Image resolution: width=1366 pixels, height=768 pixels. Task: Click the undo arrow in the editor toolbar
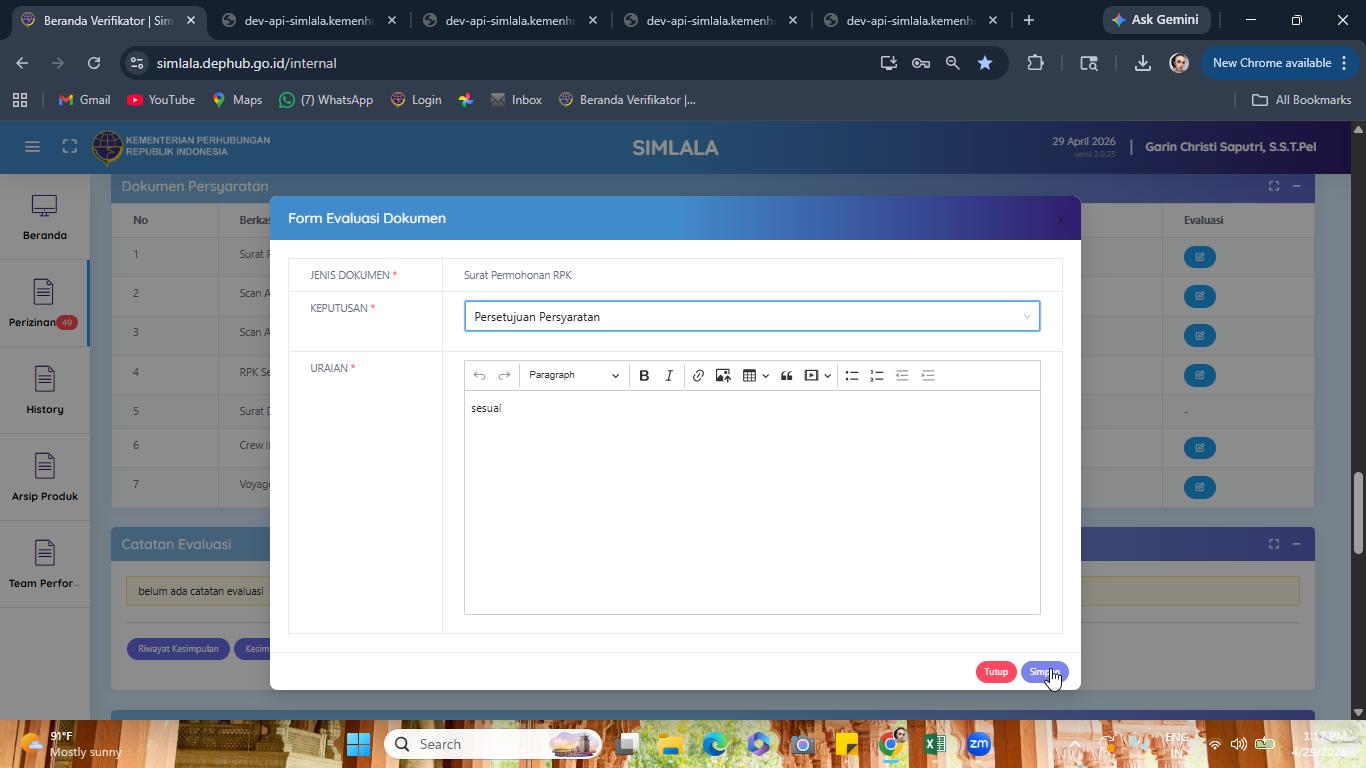click(x=479, y=375)
